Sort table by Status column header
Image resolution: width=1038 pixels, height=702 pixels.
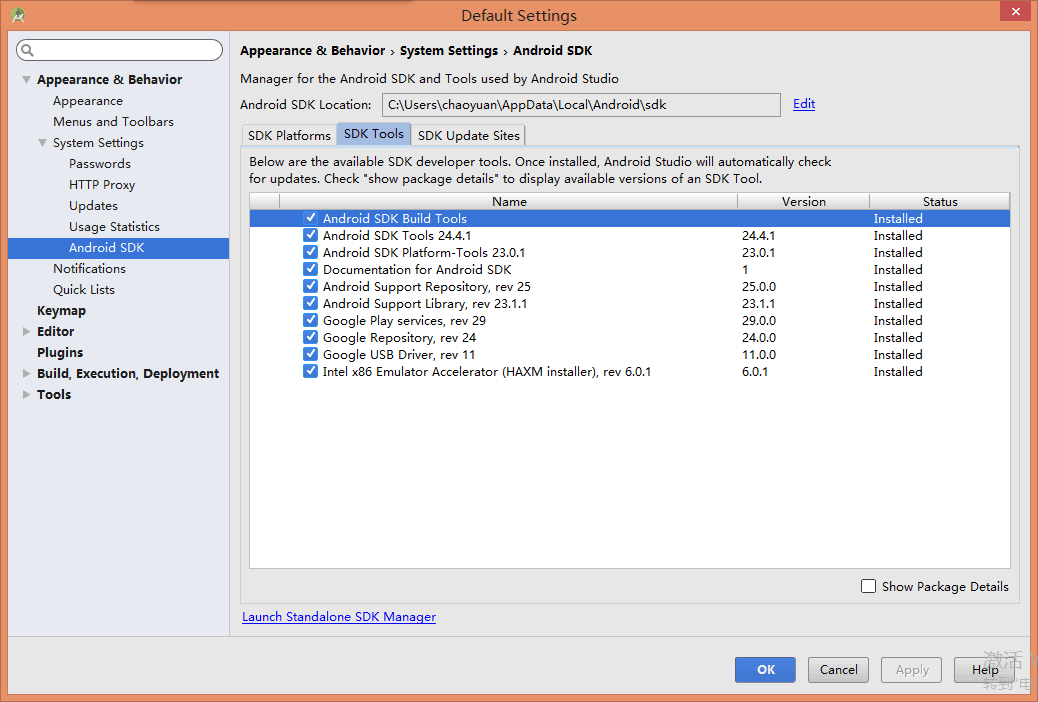[x=940, y=201]
